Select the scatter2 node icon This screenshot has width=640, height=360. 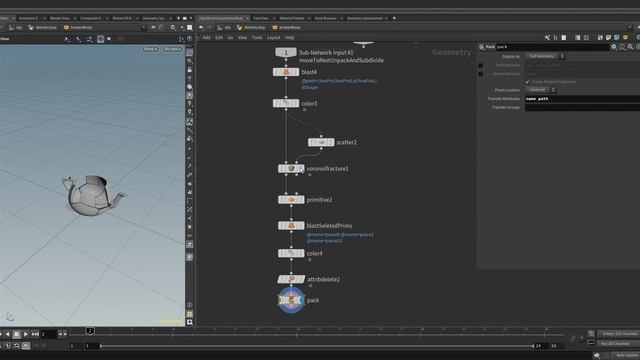(x=321, y=142)
